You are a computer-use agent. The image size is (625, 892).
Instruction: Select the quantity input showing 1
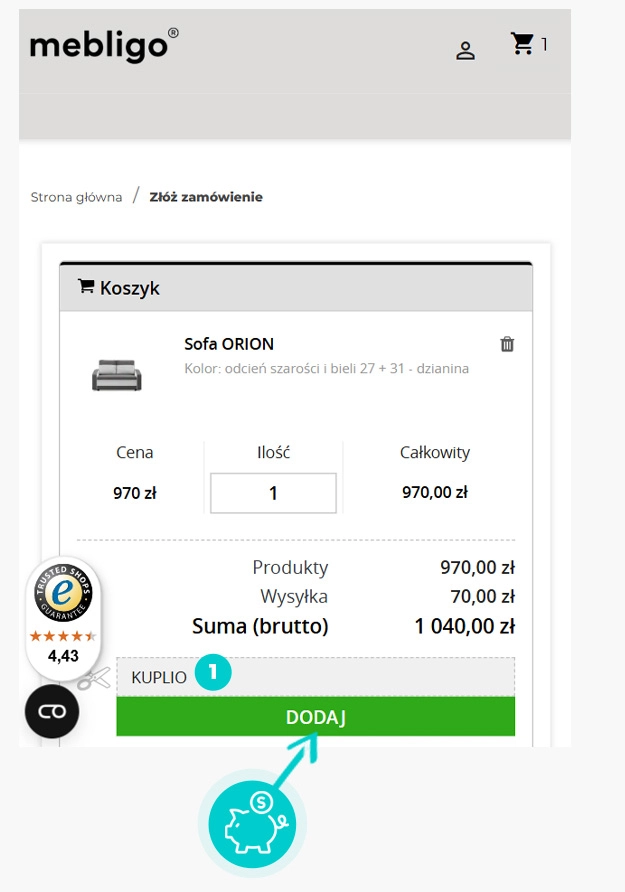tap(273, 491)
